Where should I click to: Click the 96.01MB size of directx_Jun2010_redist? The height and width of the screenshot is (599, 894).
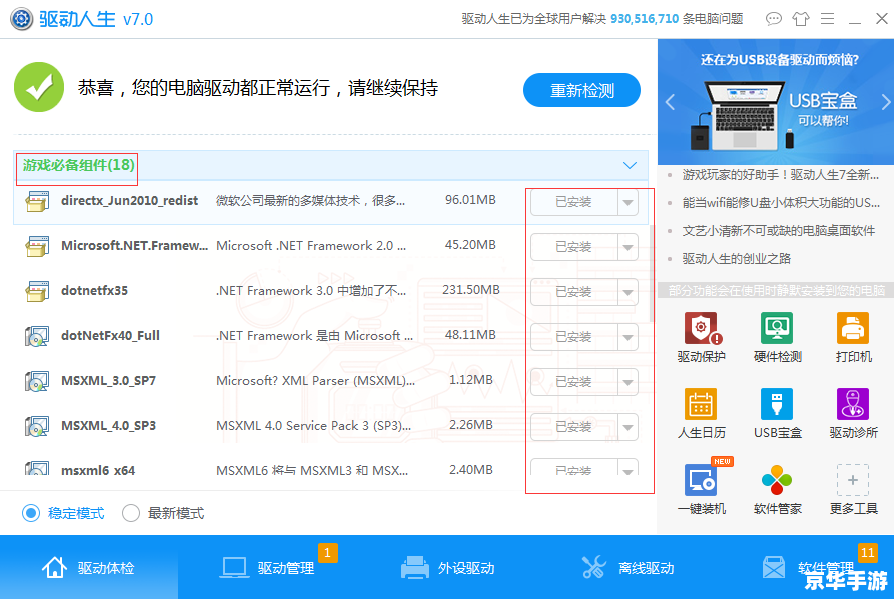[470, 200]
